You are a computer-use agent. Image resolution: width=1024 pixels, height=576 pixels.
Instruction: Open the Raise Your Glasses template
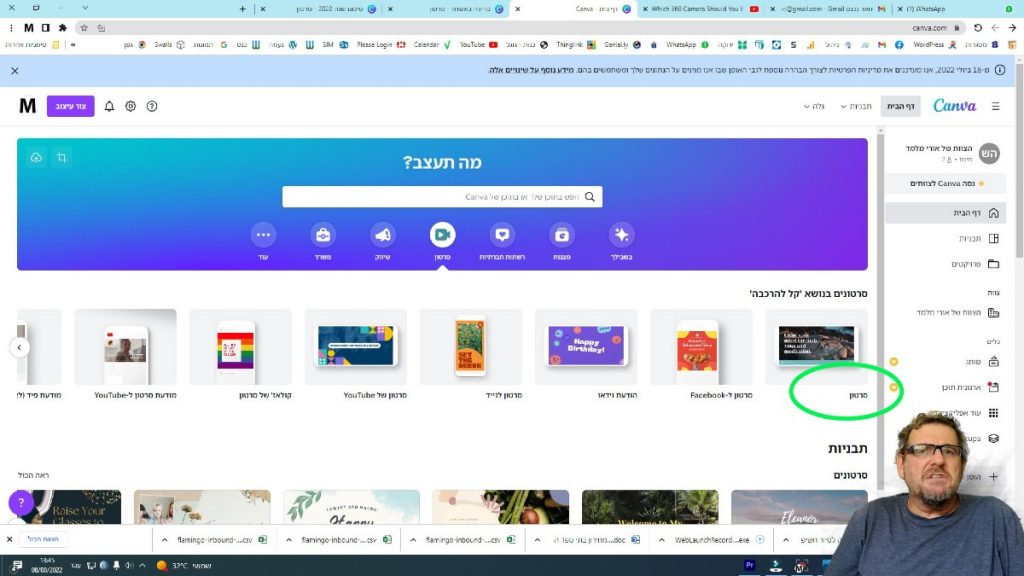tap(70, 507)
